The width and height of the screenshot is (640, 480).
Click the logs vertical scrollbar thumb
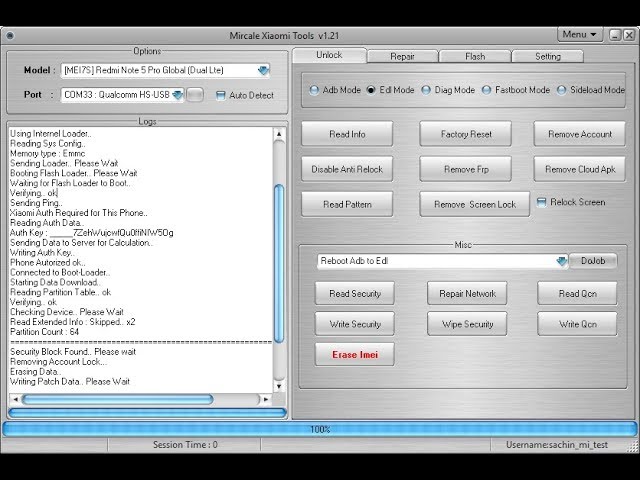tap(279, 264)
